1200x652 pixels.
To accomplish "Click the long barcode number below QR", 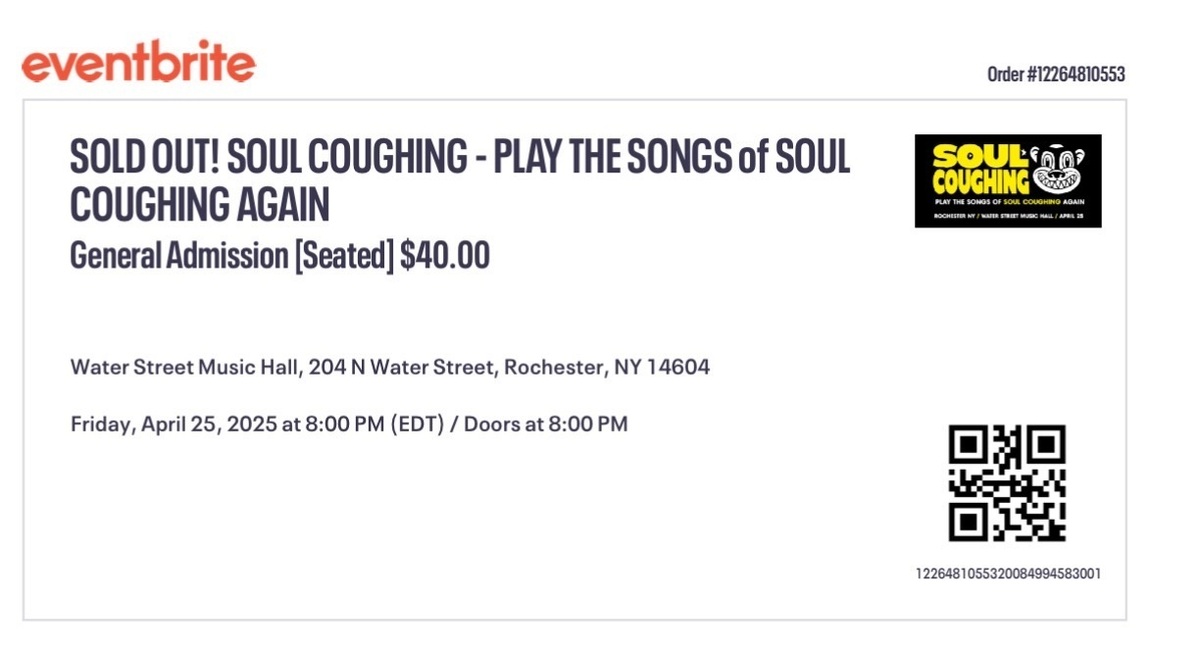I will click(x=1008, y=574).
